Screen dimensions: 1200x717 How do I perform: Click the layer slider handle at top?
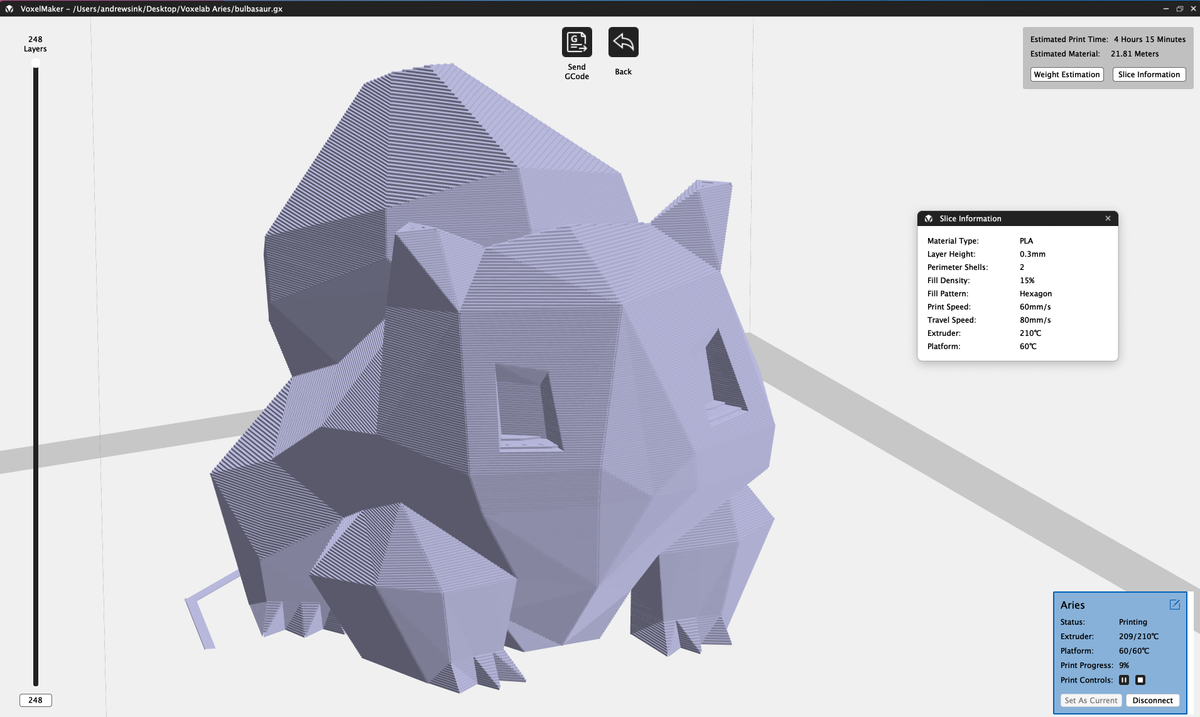35,63
